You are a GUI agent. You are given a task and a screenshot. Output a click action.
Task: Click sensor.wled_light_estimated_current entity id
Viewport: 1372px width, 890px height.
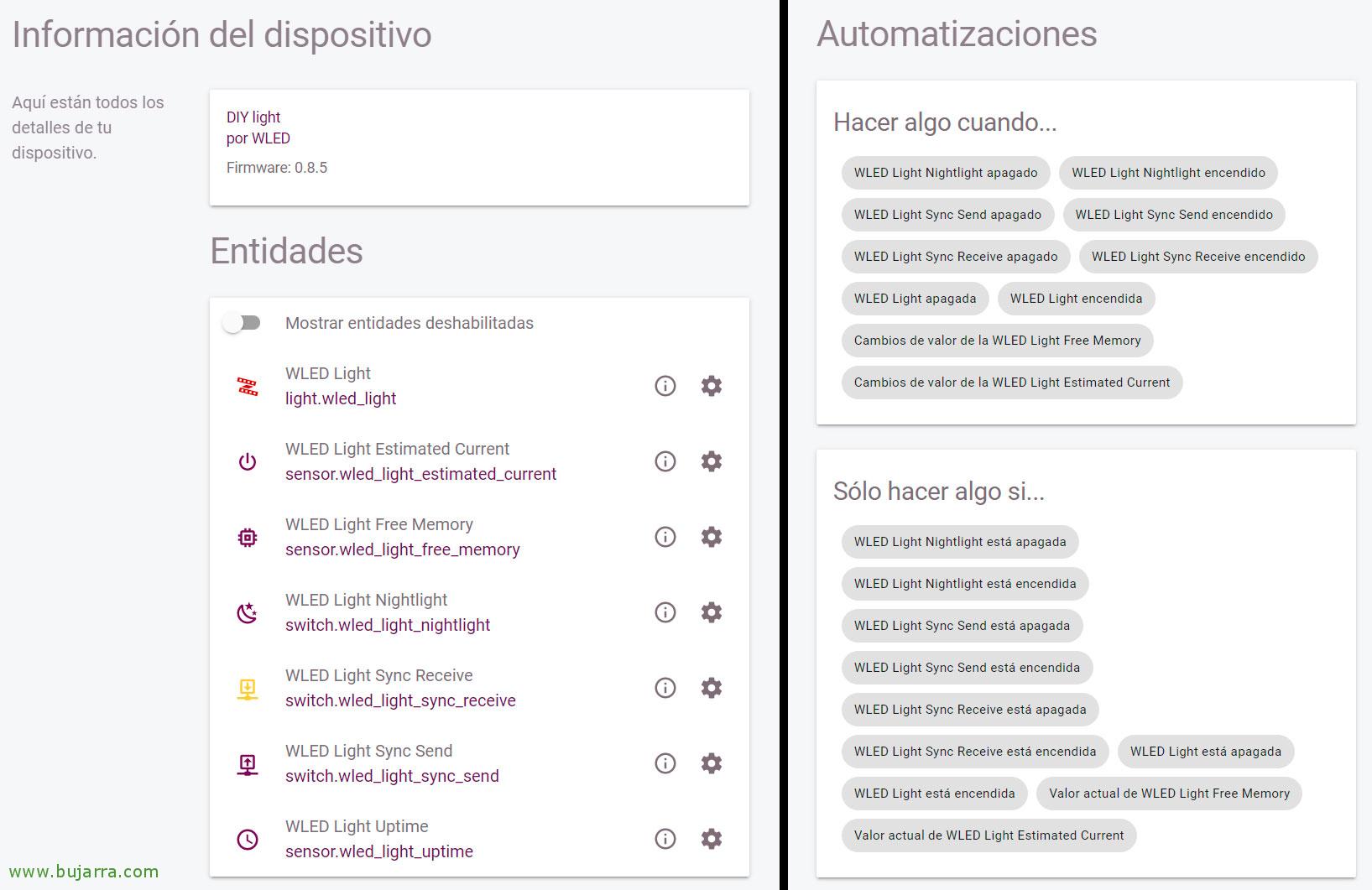pos(420,475)
